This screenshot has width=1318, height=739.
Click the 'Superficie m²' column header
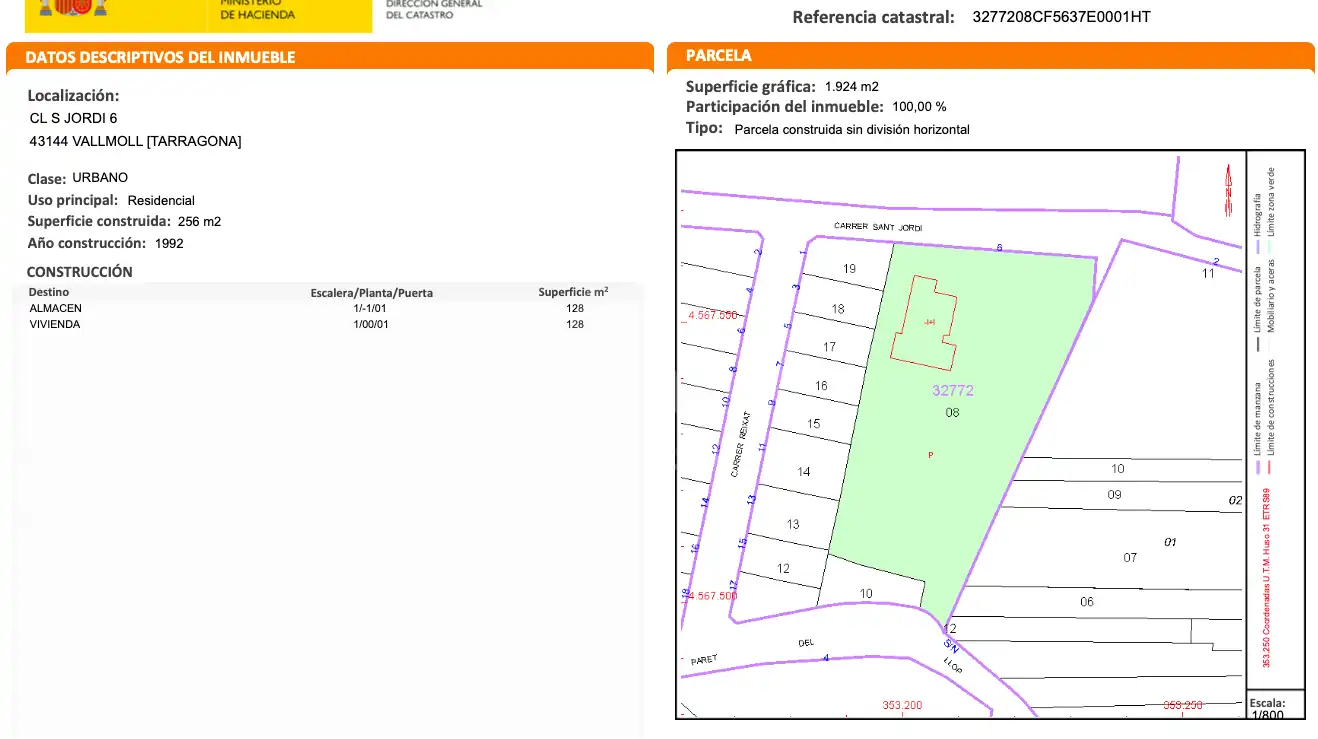[573, 291]
